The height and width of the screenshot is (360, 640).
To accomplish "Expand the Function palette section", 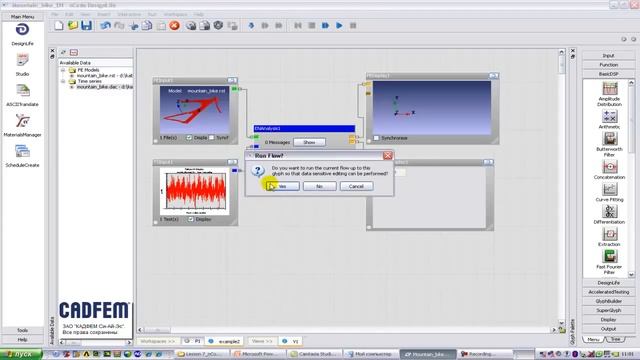I will (609, 65).
